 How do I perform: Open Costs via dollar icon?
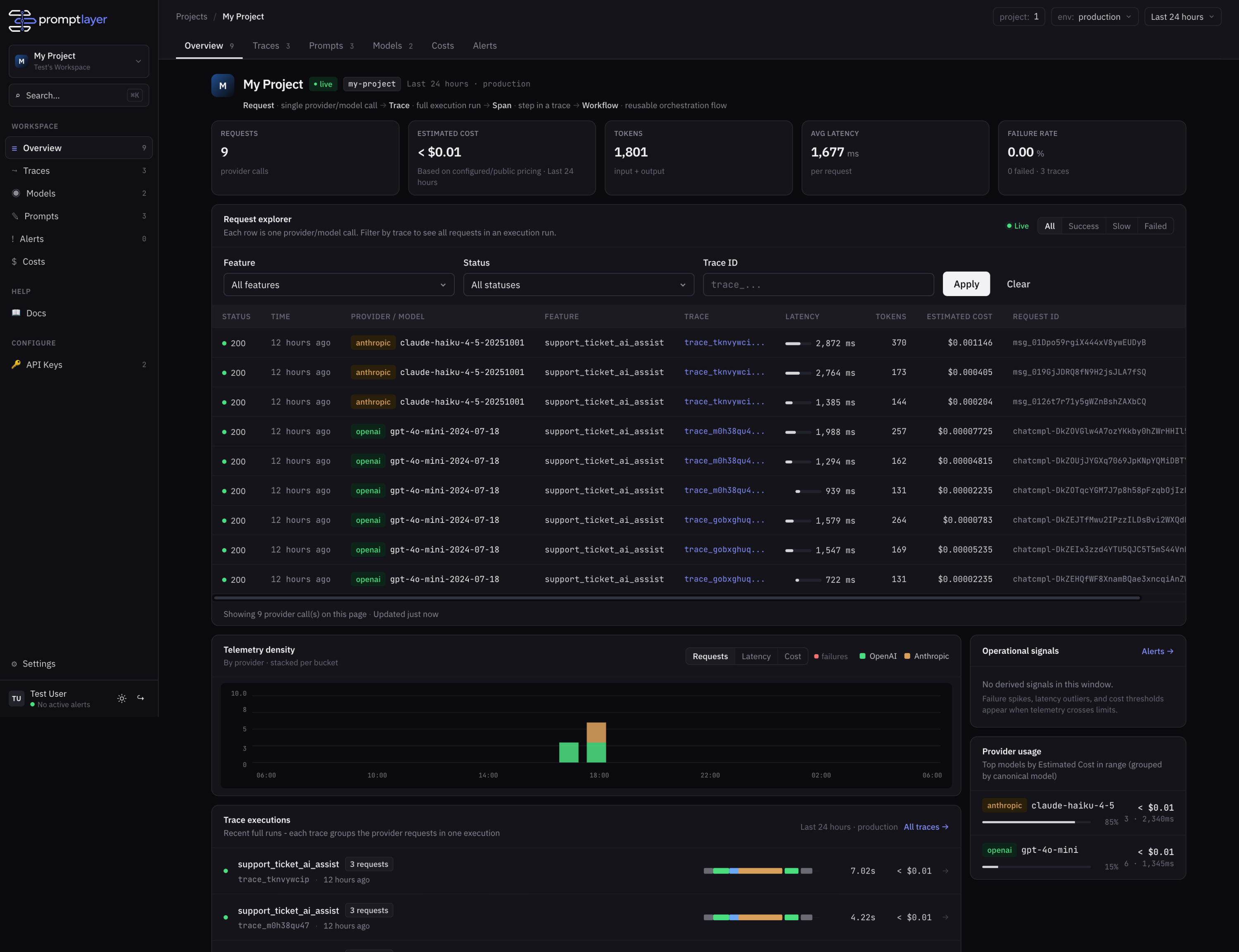click(14, 261)
